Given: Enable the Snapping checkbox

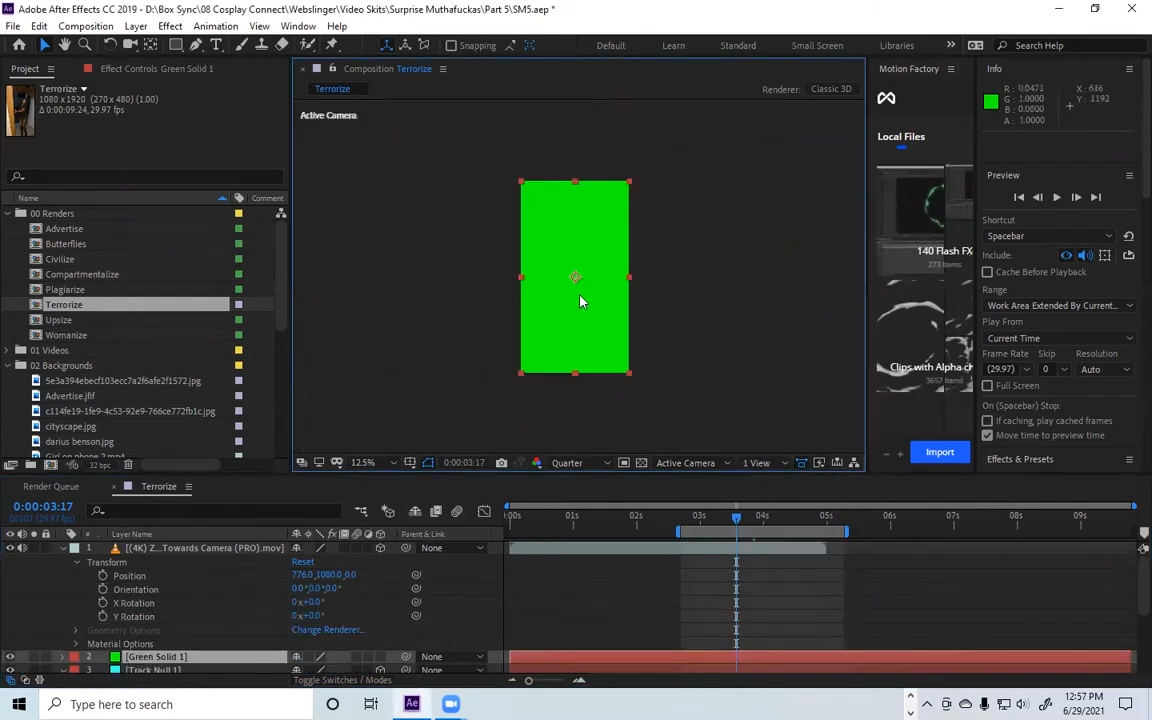Looking at the screenshot, I should [x=451, y=45].
